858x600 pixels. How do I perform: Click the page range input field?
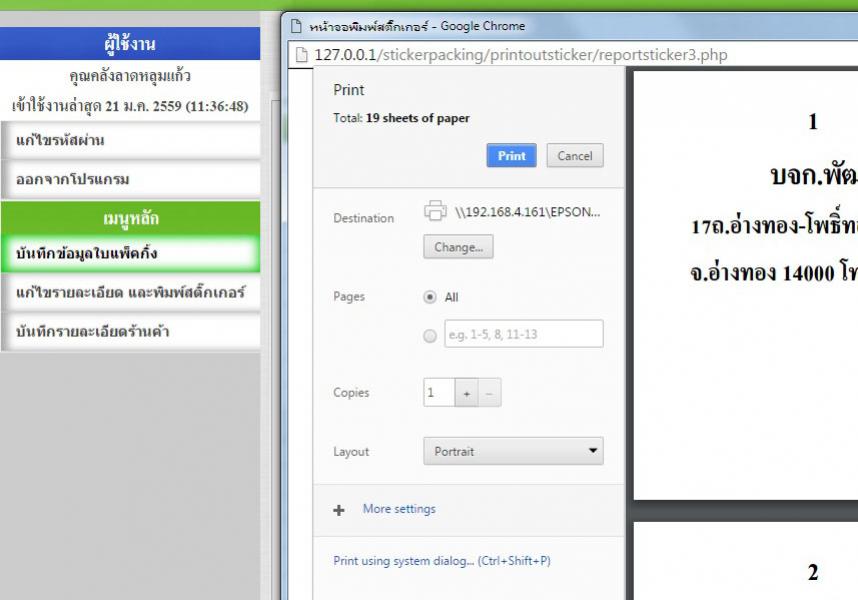pos(524,334)
